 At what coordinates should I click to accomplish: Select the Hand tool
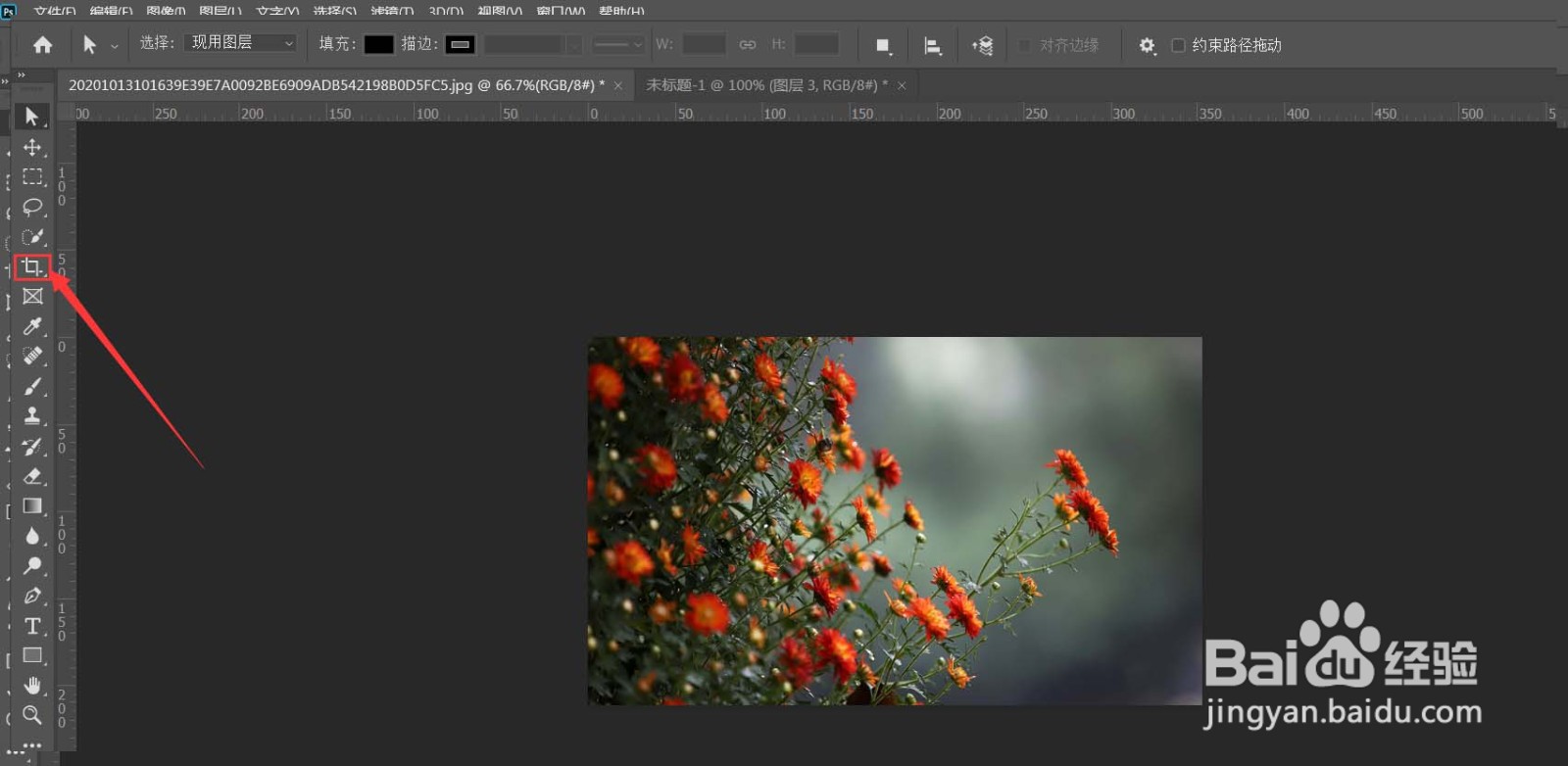[31, 685]
